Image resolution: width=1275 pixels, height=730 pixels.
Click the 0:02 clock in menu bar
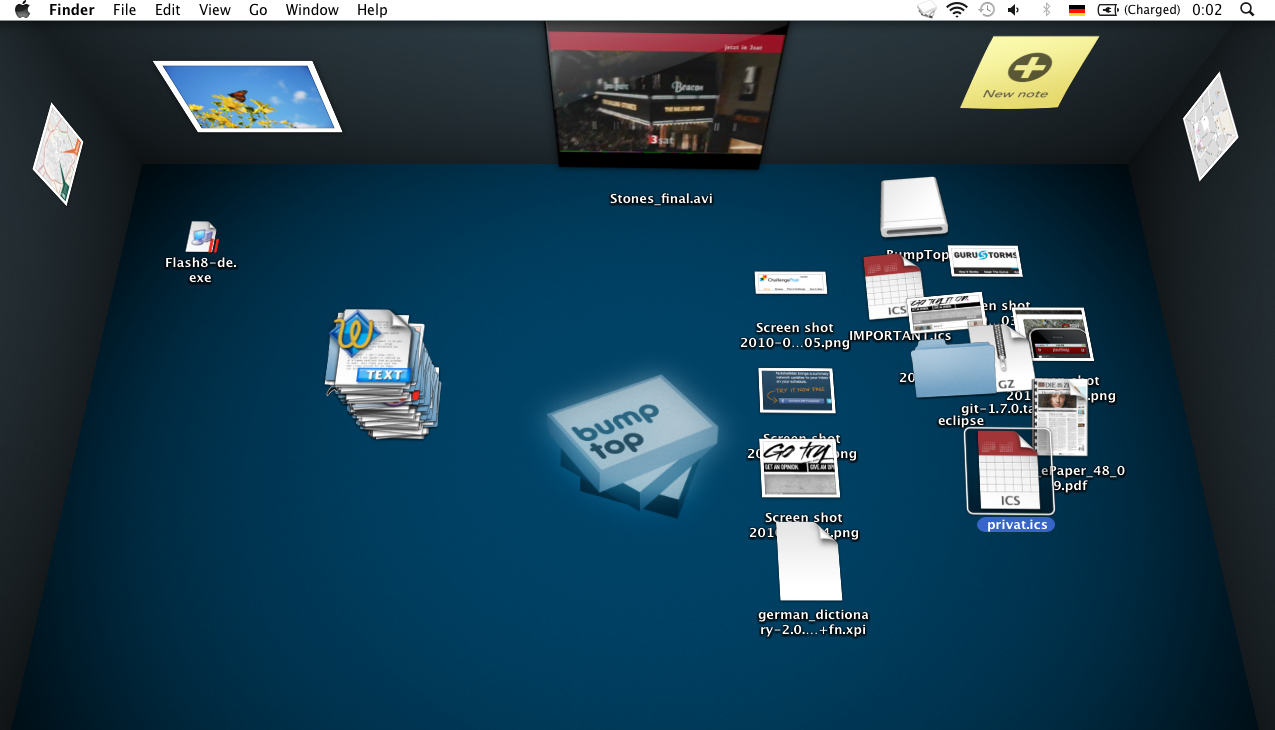pos(1207,10)
